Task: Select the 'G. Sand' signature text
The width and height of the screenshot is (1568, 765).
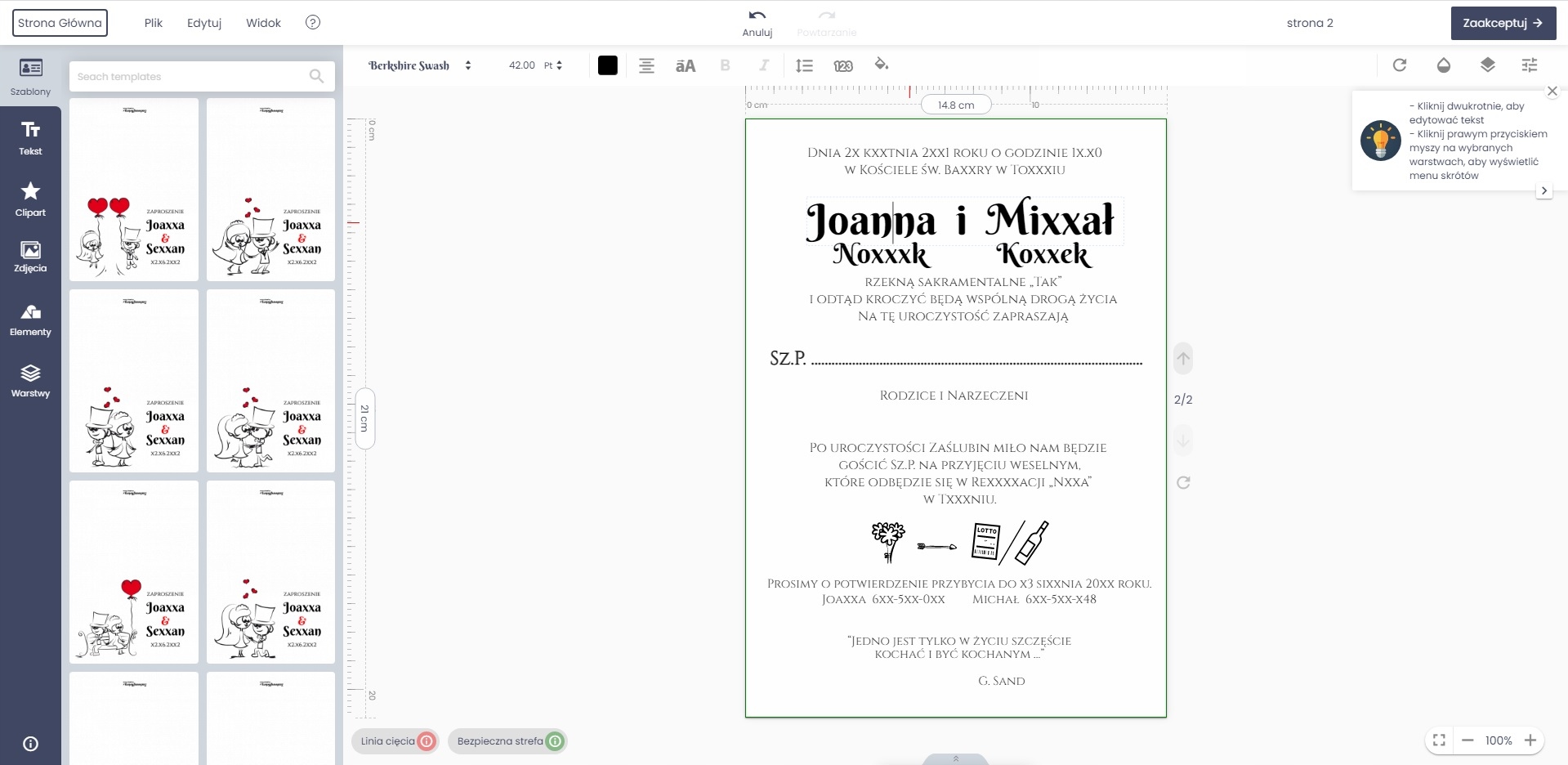Action: [1002, 681]
